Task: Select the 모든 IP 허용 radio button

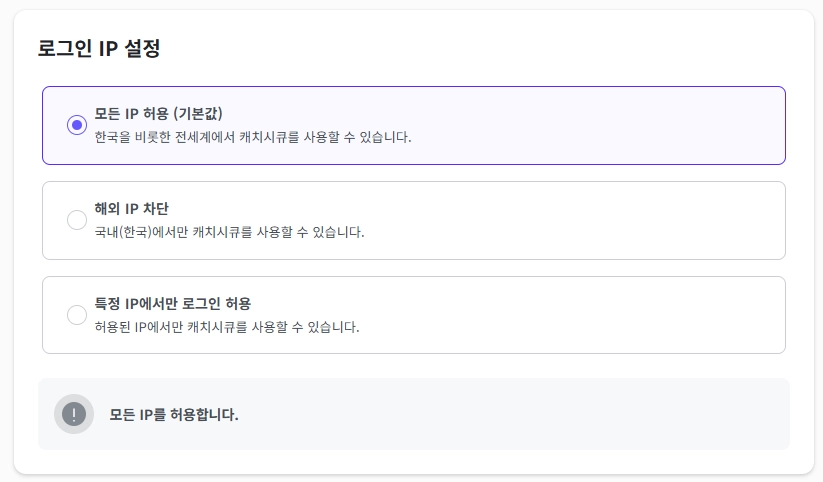Action: [x=76, y=125]
